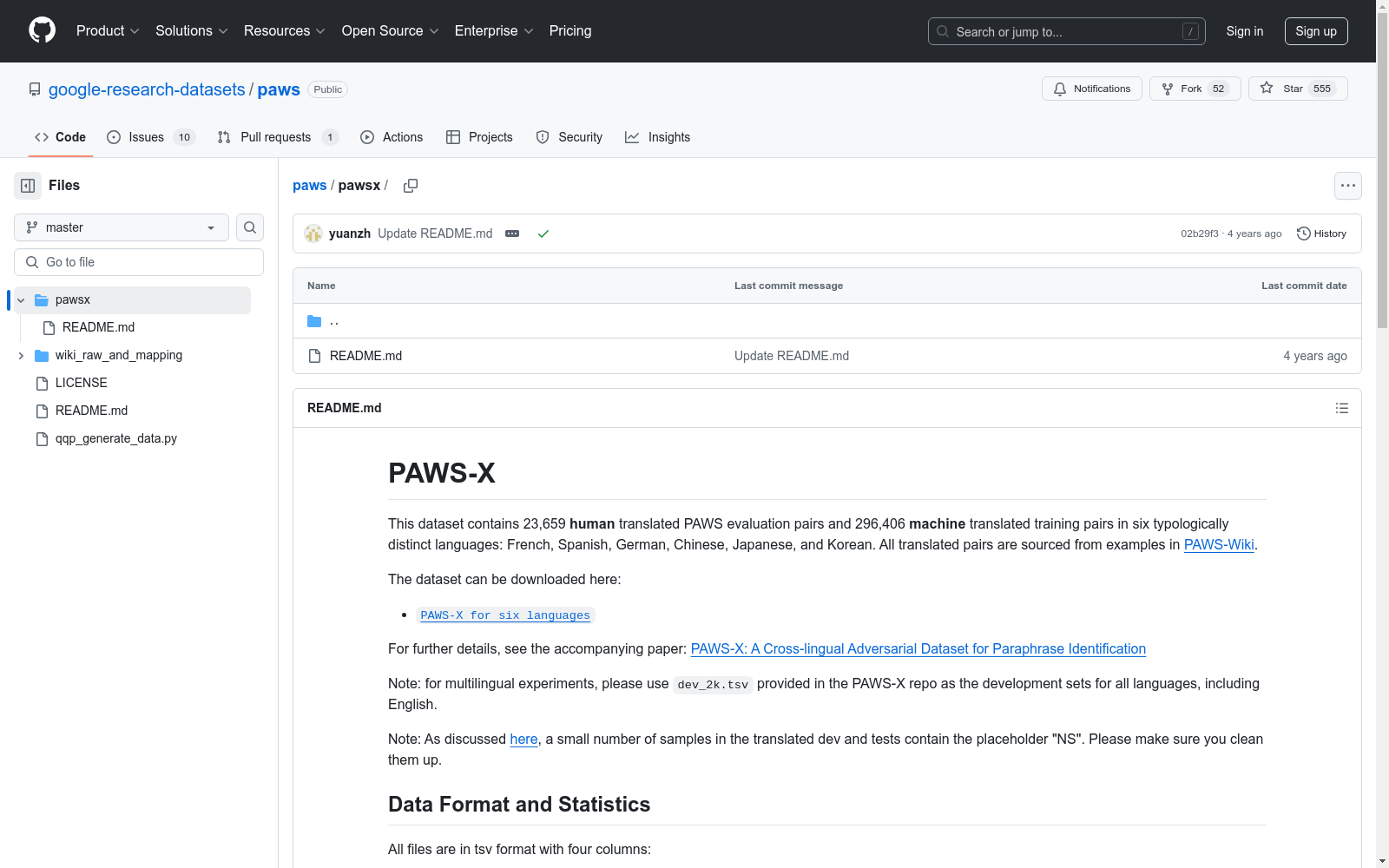Click the 'here' discussion link
Image resolution: width=1389 pixels, height=868 pixels.
[523, 740]
